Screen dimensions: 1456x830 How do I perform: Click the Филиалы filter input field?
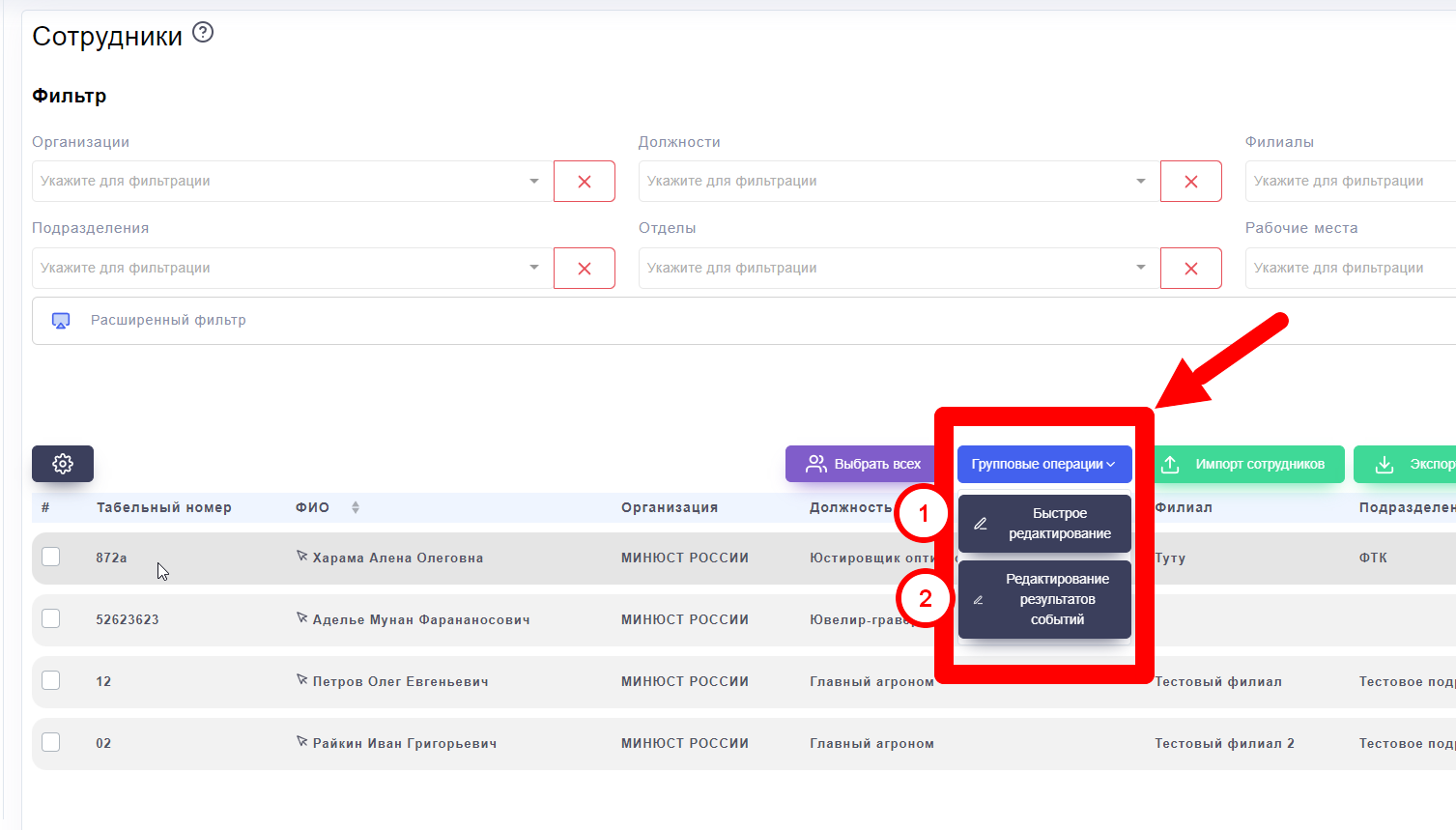[x=1349, y=182]
